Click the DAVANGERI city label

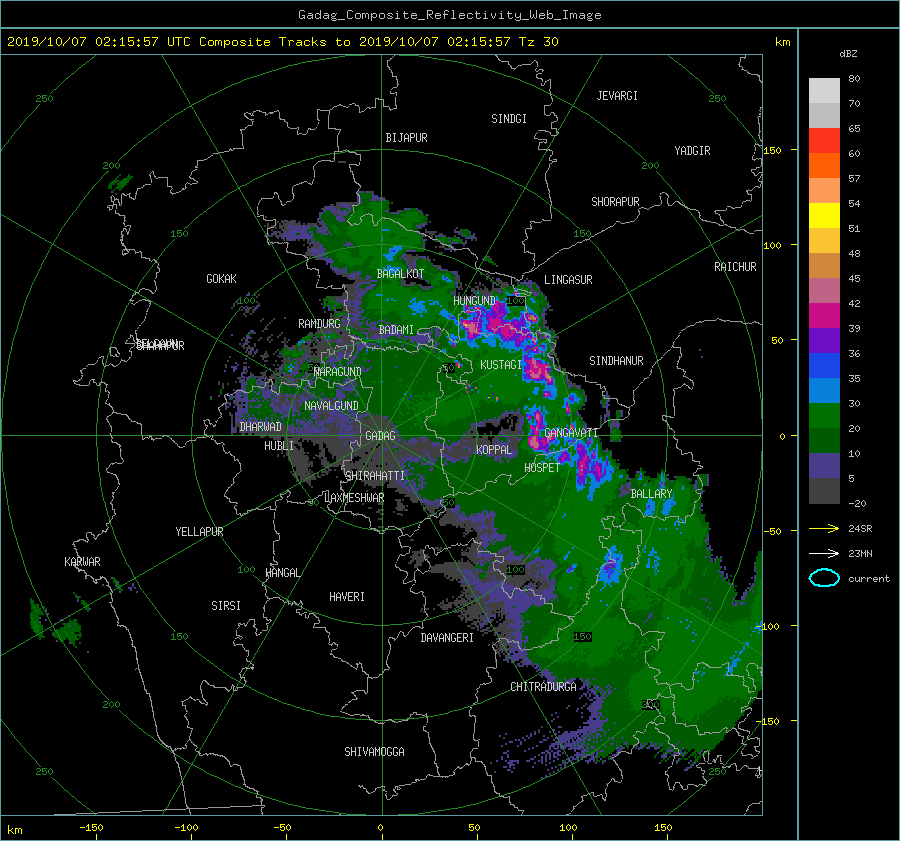click(447, 638)
